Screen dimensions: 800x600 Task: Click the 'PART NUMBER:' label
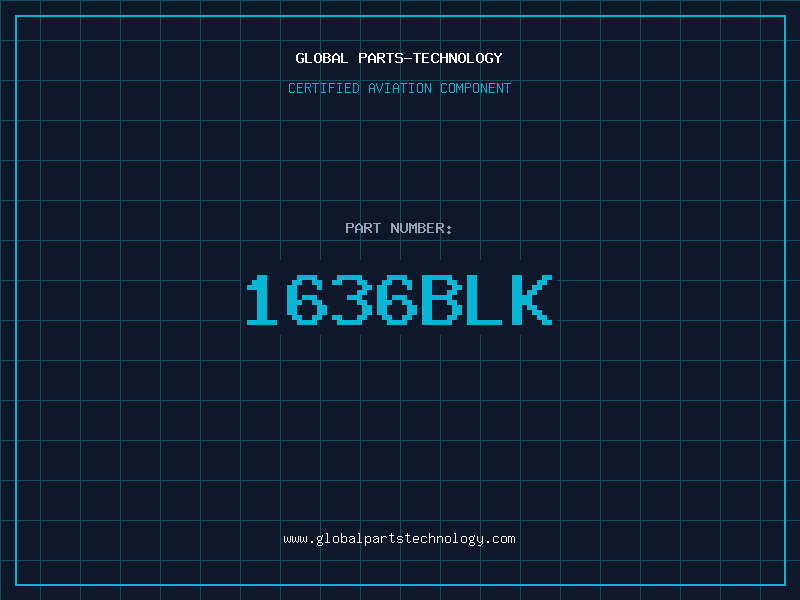tap(399, 228)
